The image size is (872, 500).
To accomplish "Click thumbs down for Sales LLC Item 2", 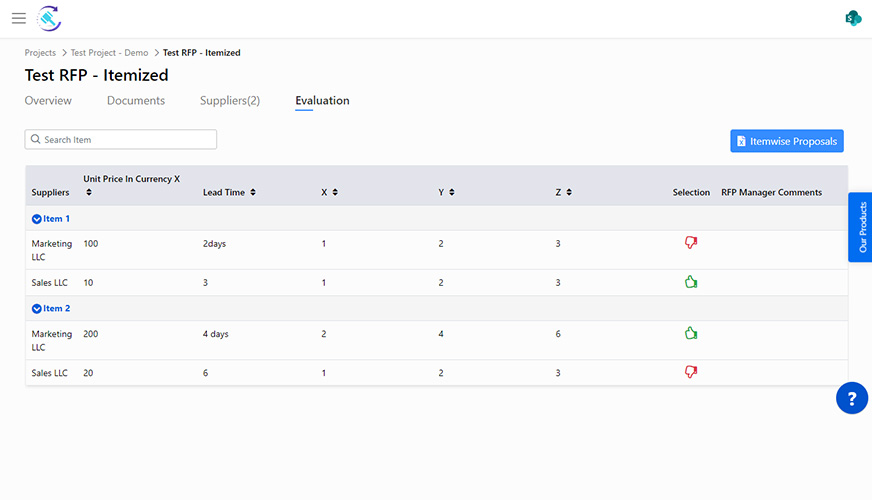I will (690, 372).
